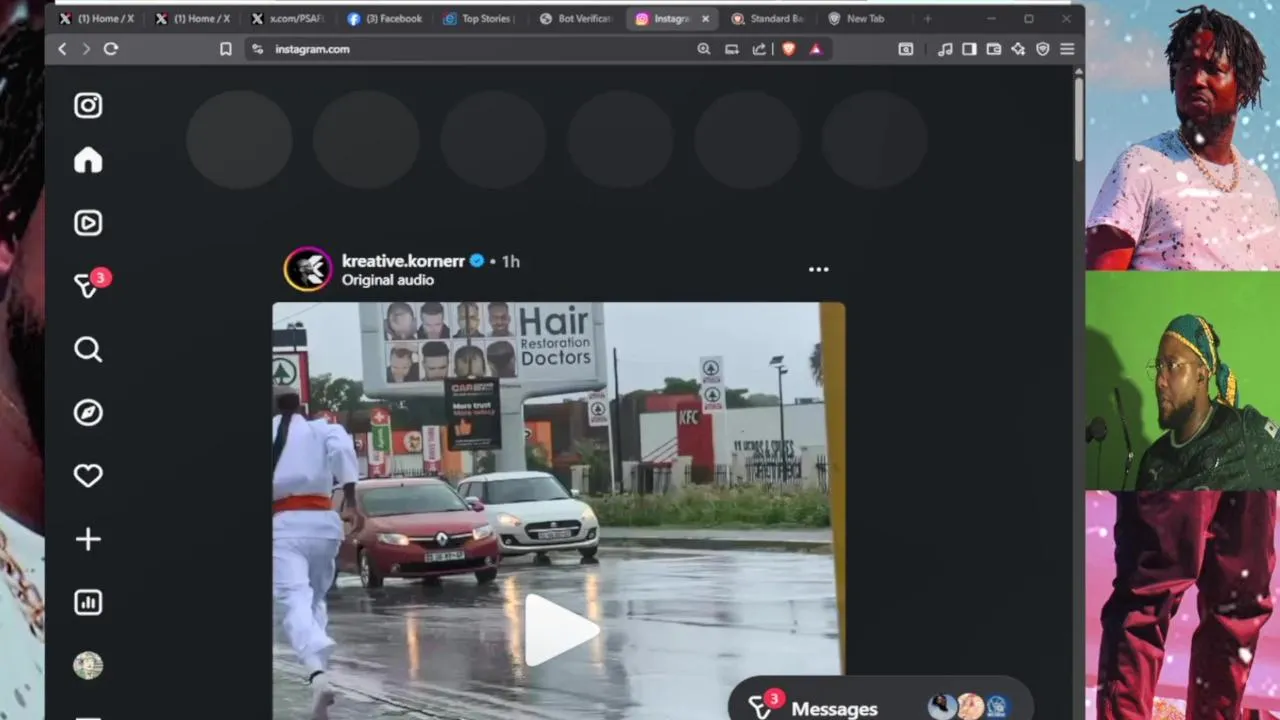
Task: Open more options on kreative.kornerr post
Action: (818, 269)
